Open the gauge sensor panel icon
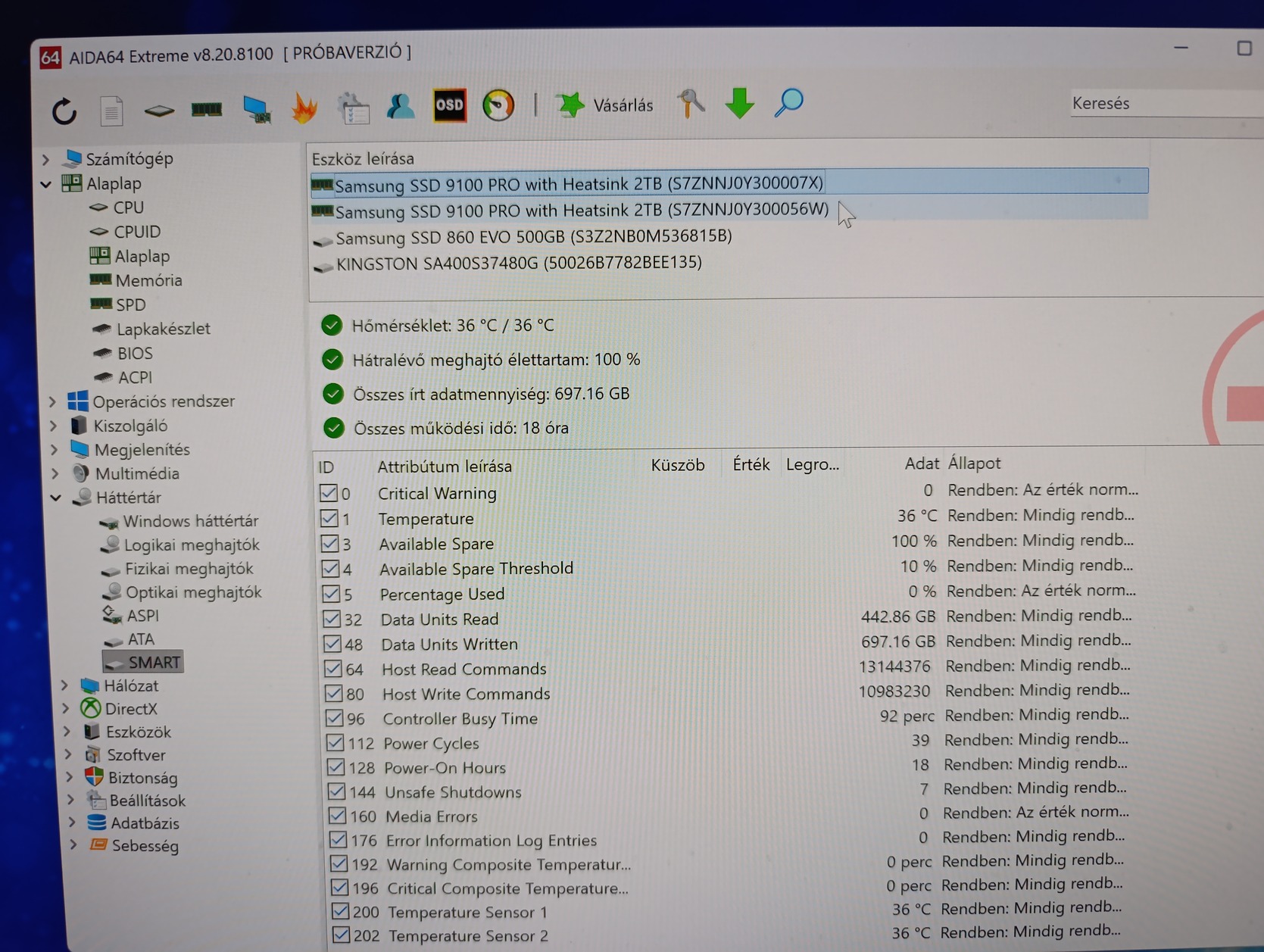Image resolution: width=1264 pixels, height=952 pixels. (x=498, y=105)
